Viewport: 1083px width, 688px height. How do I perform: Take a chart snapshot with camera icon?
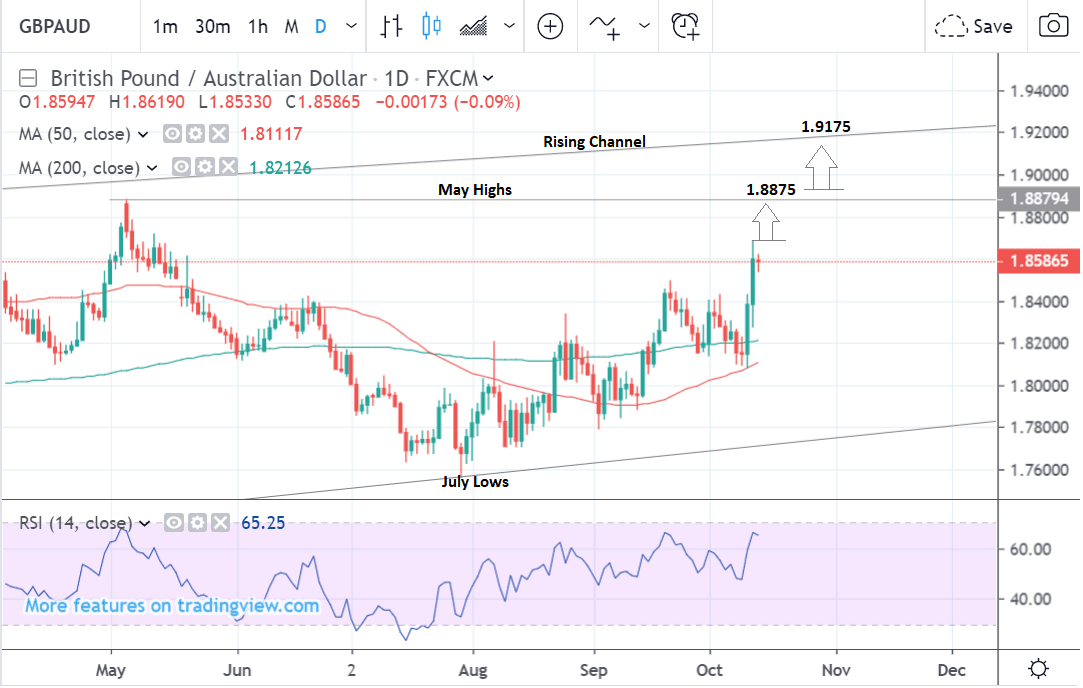[x=1052, y=27]
